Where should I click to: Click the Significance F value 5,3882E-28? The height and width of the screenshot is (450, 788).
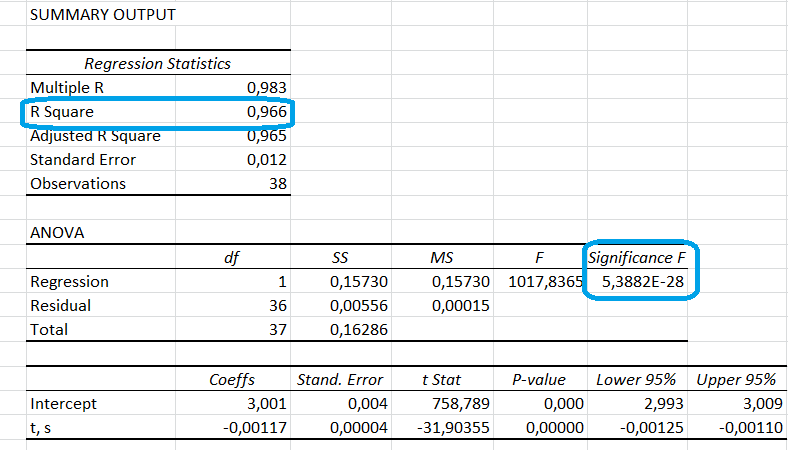642,282
